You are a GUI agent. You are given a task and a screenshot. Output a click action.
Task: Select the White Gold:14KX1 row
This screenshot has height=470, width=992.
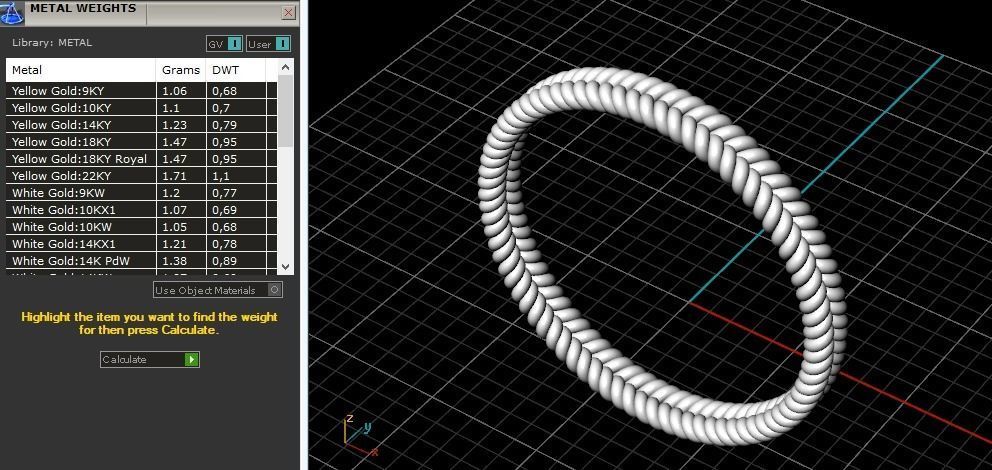[142, 244]
